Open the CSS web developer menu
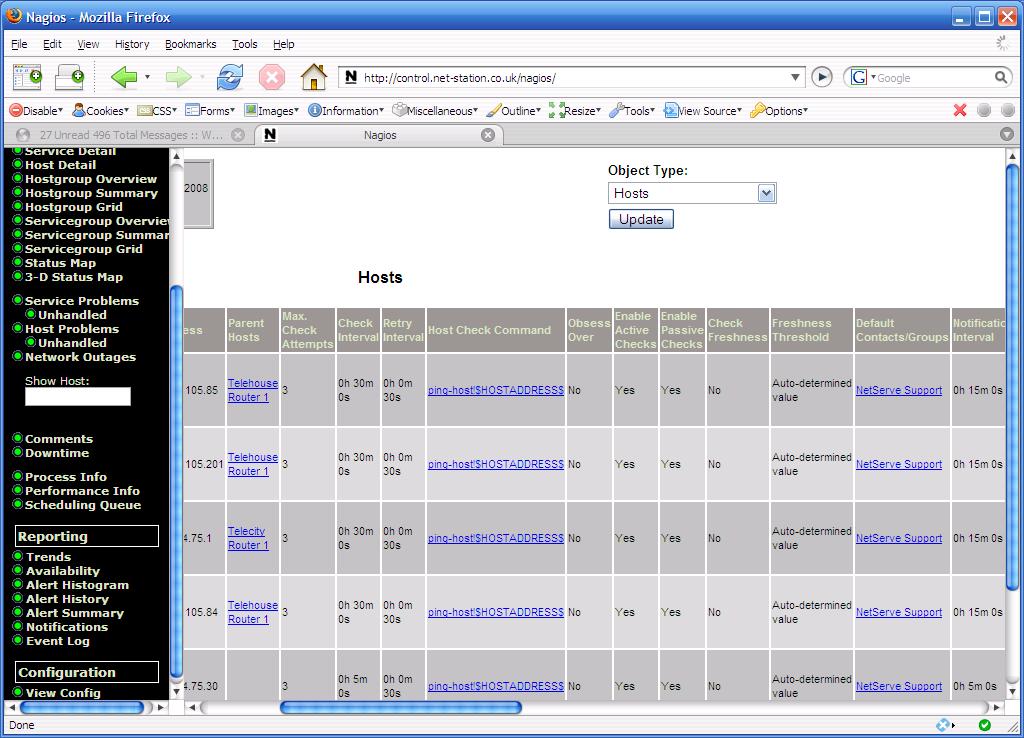1024x738 pixels. tap(157, 111)
